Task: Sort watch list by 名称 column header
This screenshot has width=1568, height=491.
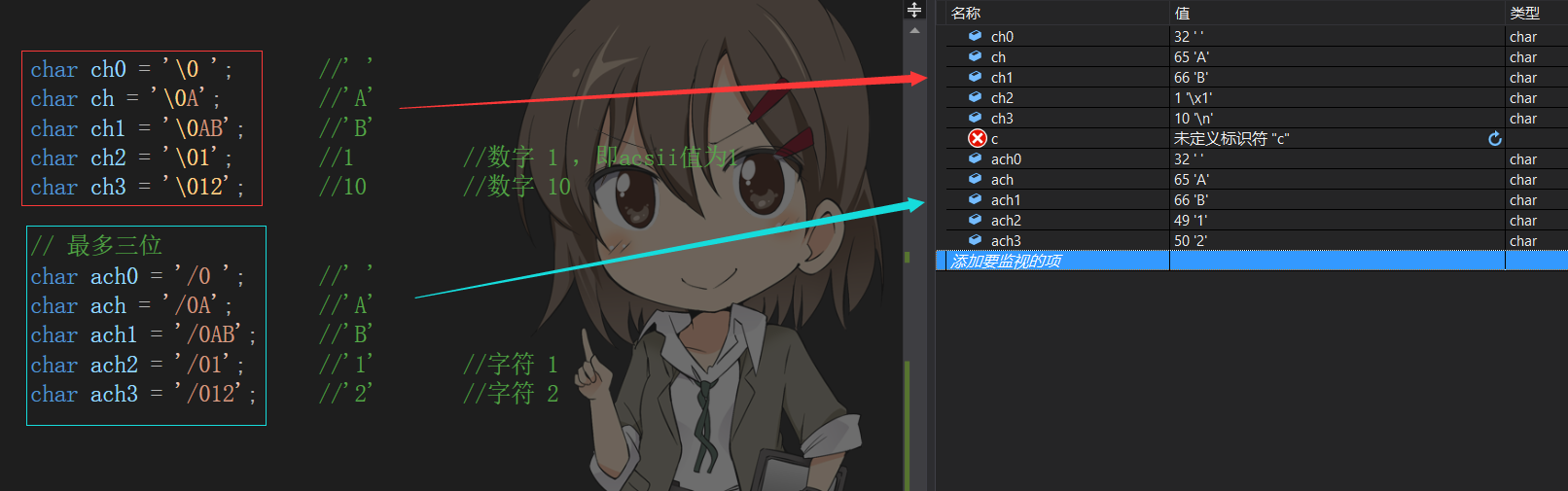Action: pos(1057,13)
